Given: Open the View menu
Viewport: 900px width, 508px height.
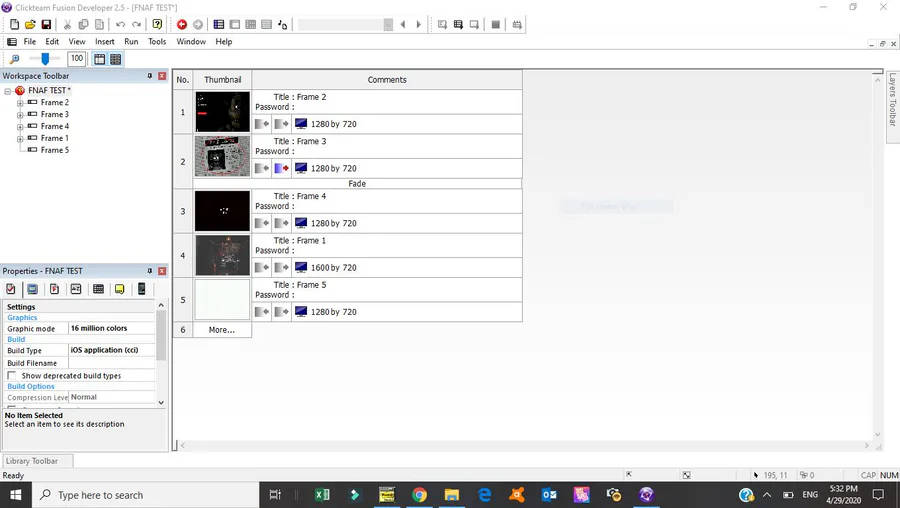Looking at the screenshot, I should pyautogui.click(x=77, y=41).
